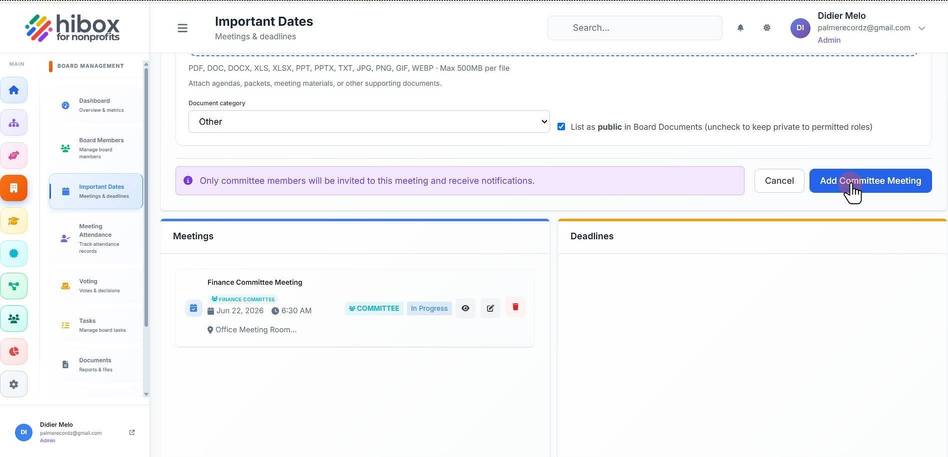Uncheck List as public in Board Documents
Viewport: 948px width, 457px height.
(x=561, y=127)
